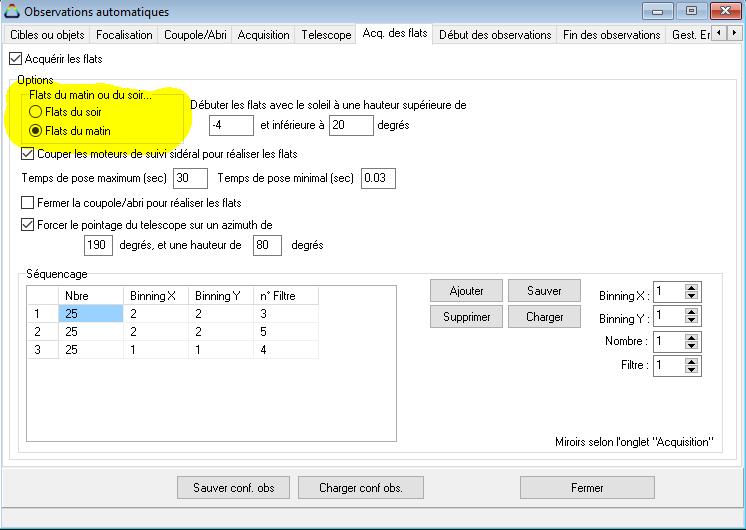Enable Fermer la coupole/abri checkbox
746x530 pixels.
[x=28, y=203]
